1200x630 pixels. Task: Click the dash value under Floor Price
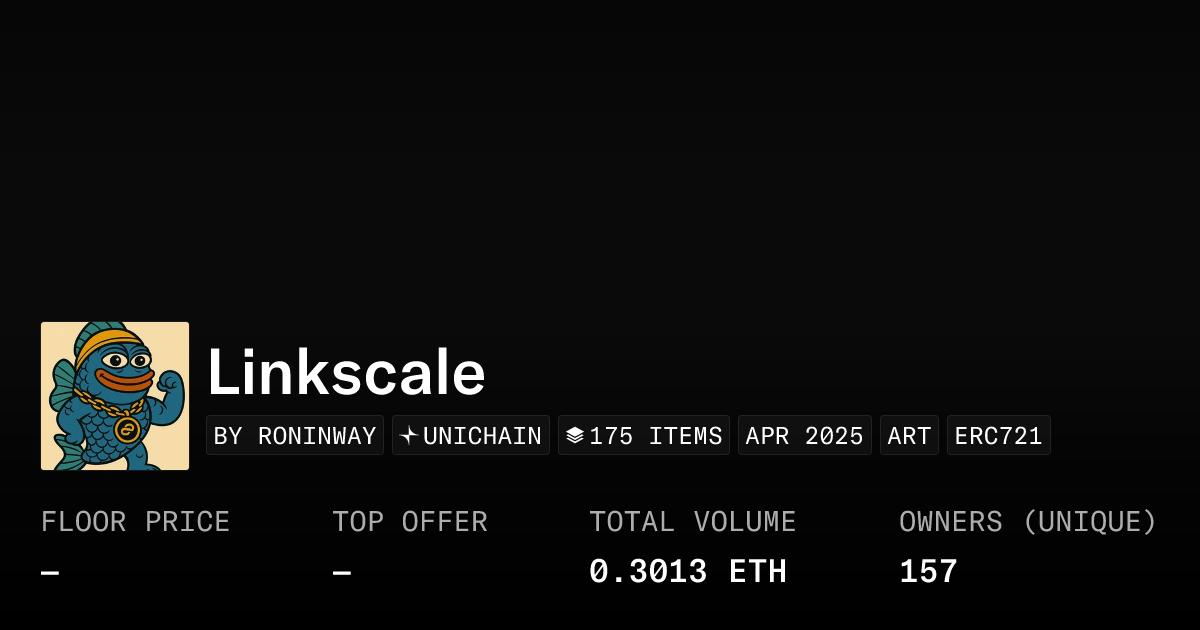[x=50, y=573]
